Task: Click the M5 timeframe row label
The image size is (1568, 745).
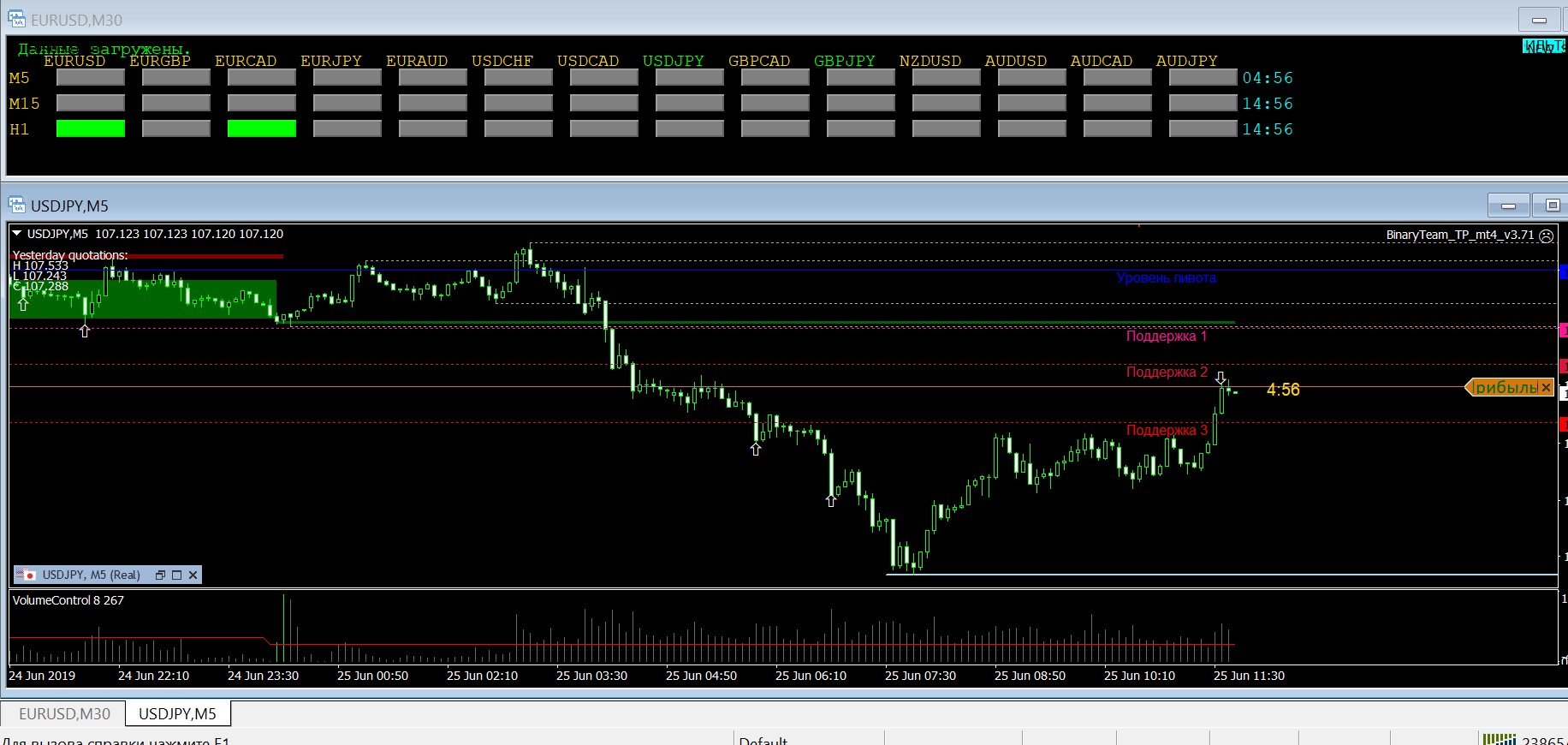Action: tap(19, 78)
